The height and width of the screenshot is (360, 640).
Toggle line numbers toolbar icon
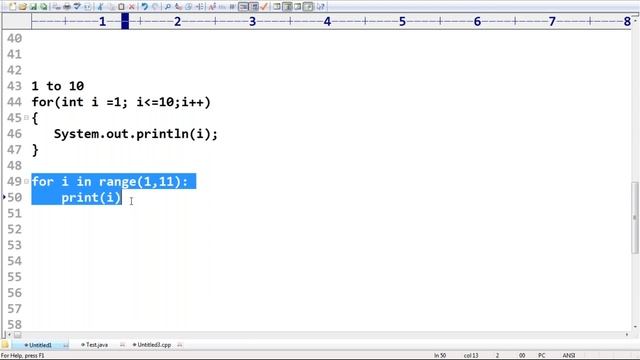pyautogui.click(x=253, y=7)
